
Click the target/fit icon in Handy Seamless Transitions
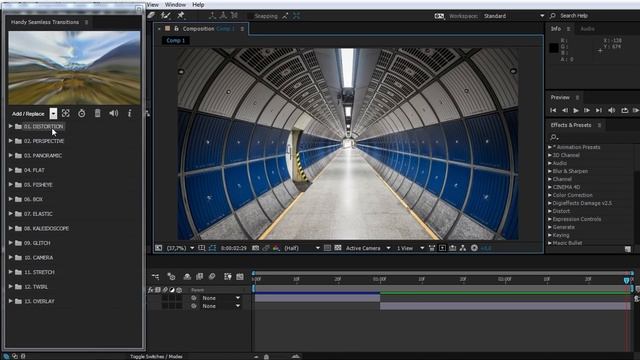(x=66, y=113)
